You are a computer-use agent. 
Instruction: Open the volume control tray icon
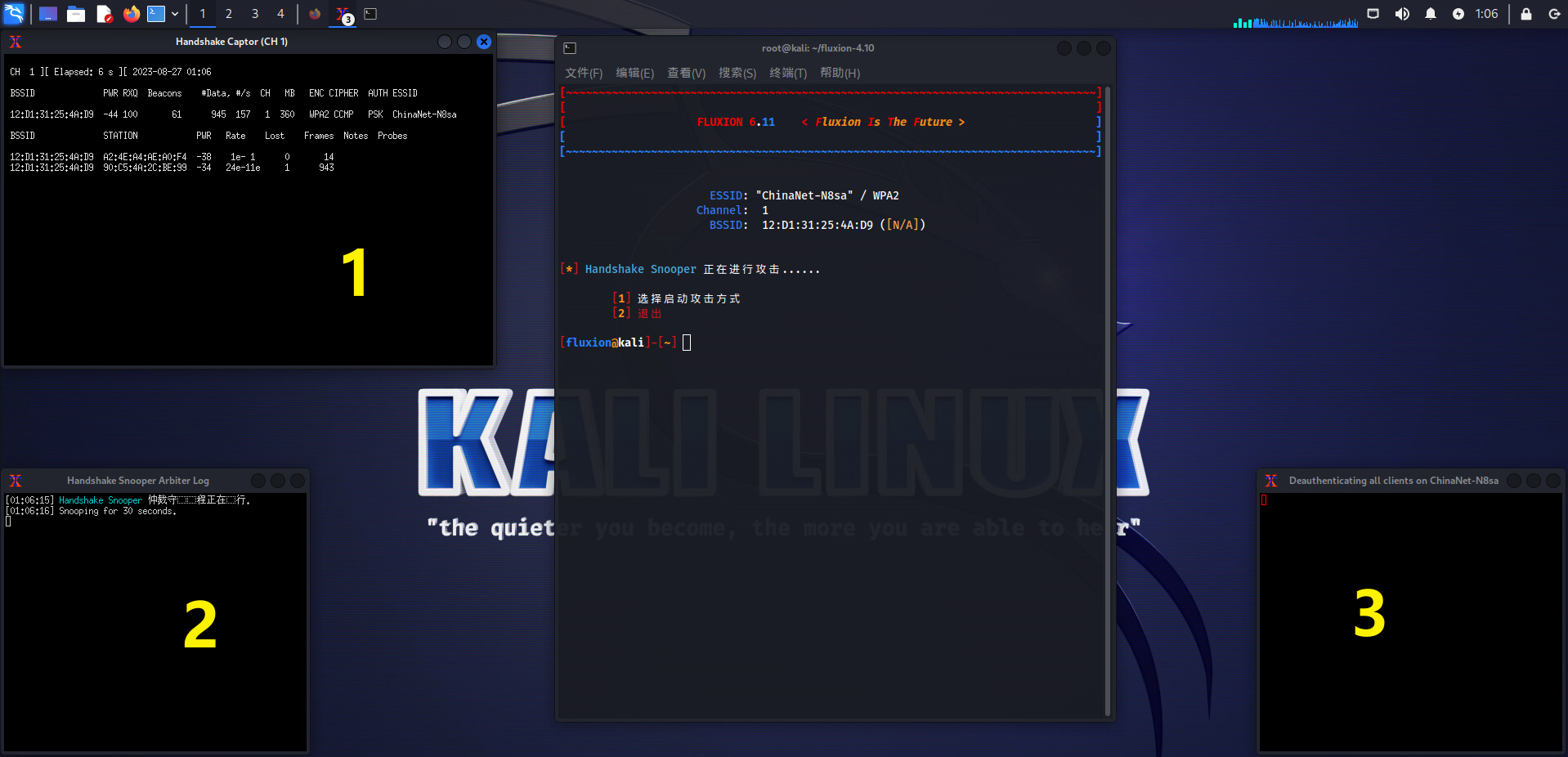coord(1402,14)
